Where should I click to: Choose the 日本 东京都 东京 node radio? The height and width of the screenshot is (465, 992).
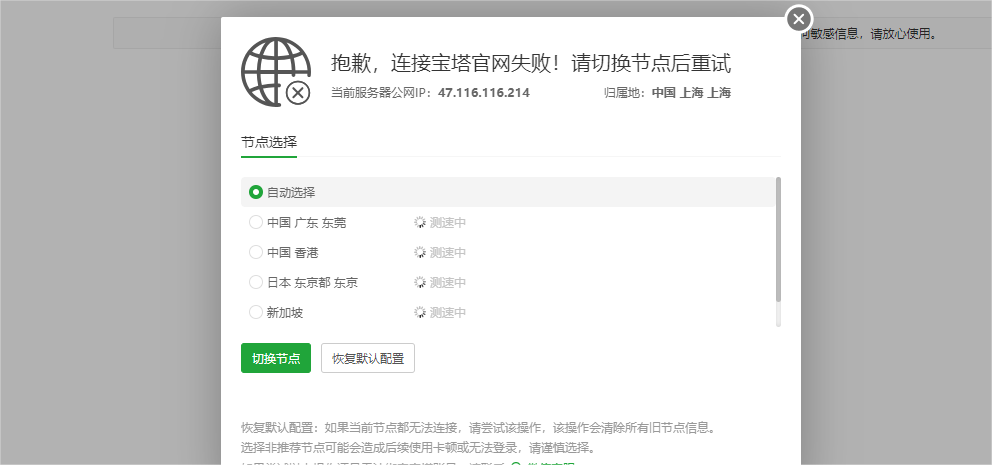(256, 282)
